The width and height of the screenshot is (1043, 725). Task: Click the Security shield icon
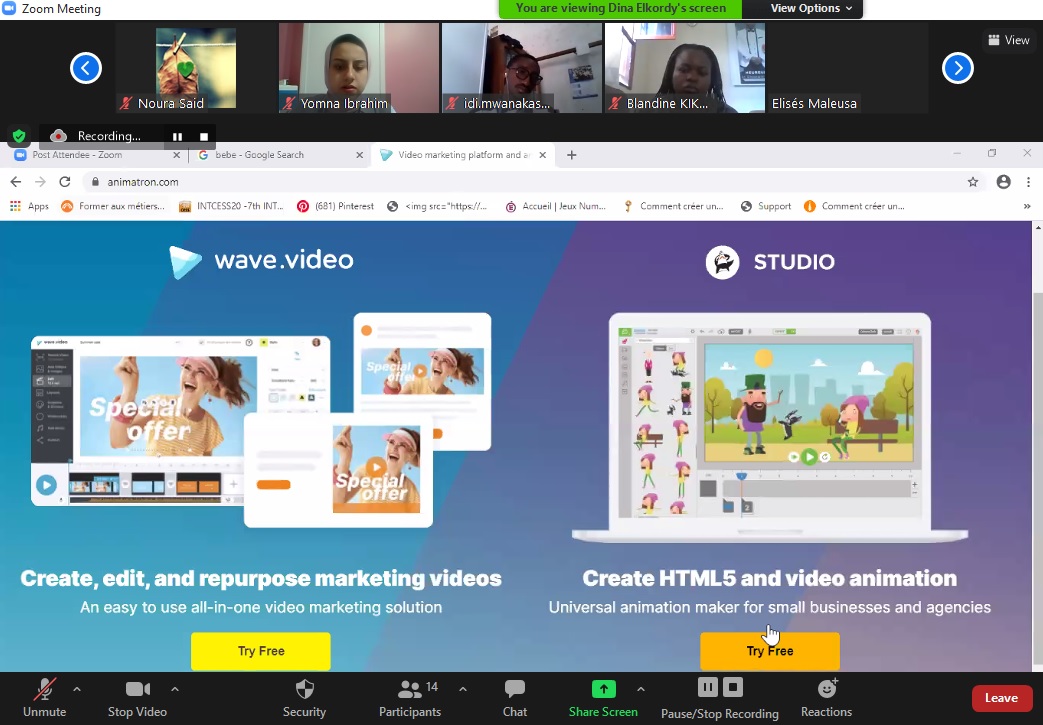click(304, 689)
